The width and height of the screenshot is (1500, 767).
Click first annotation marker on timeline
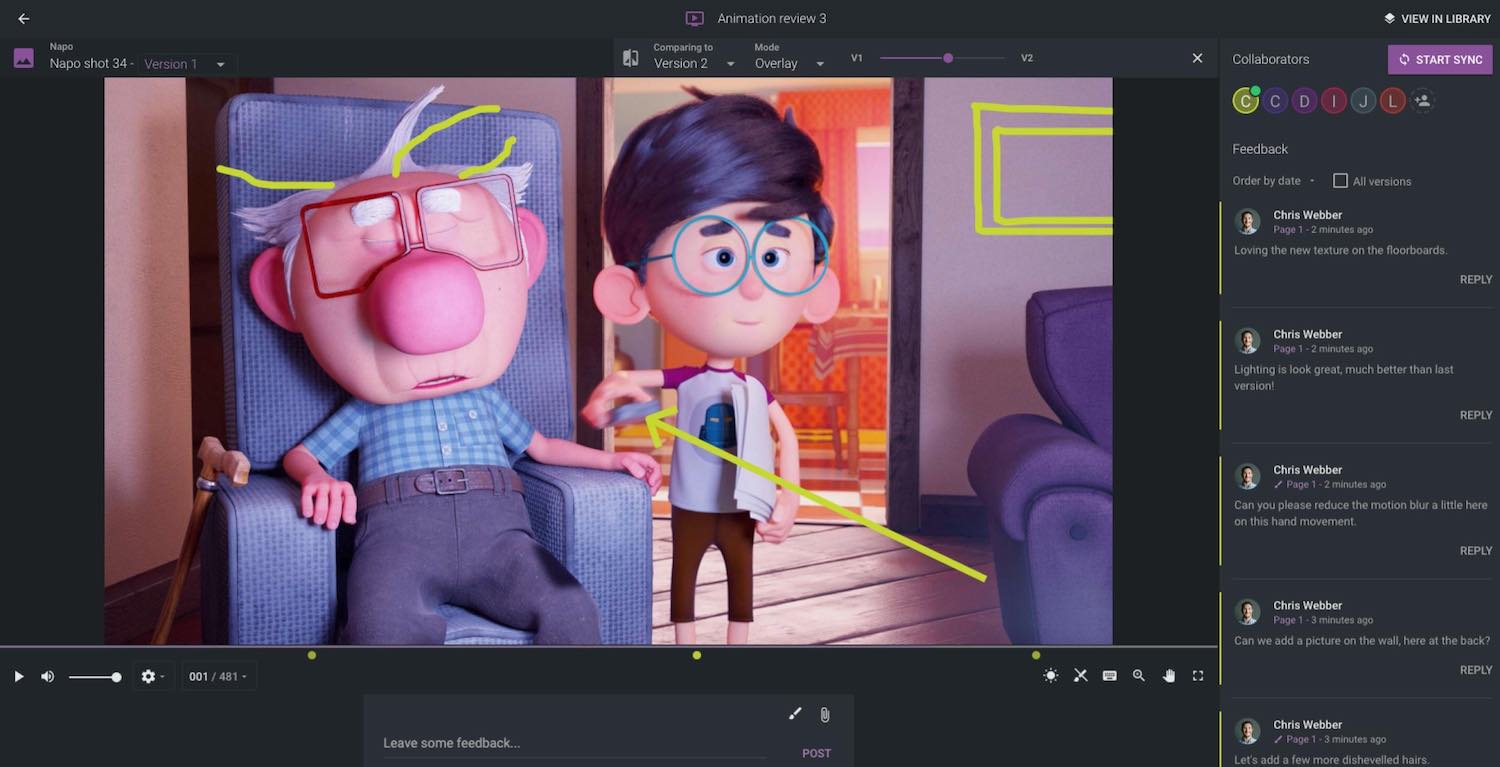(x=312, y=655)
